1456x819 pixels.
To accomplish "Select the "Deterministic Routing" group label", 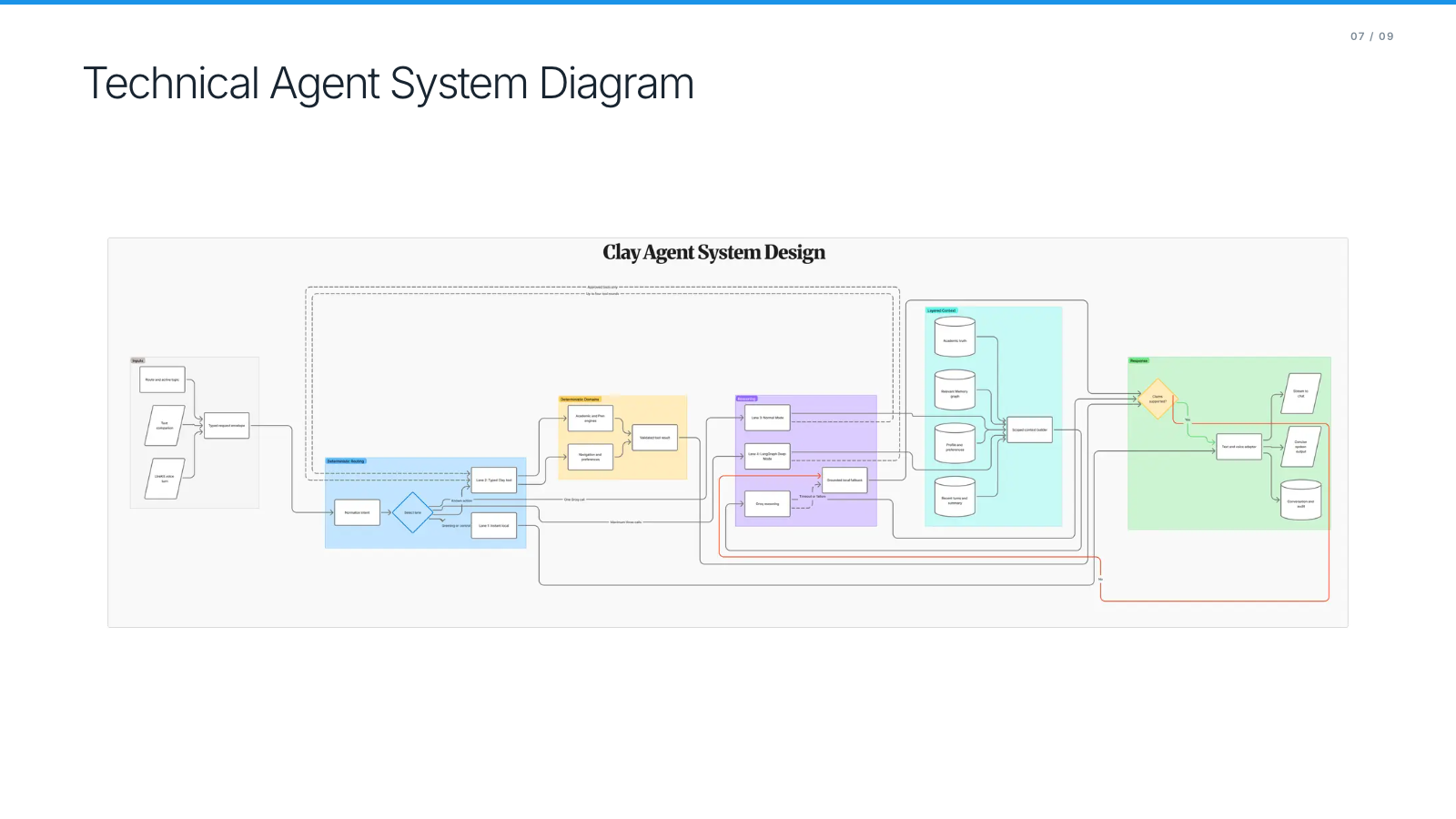I will tap(346, 461).
